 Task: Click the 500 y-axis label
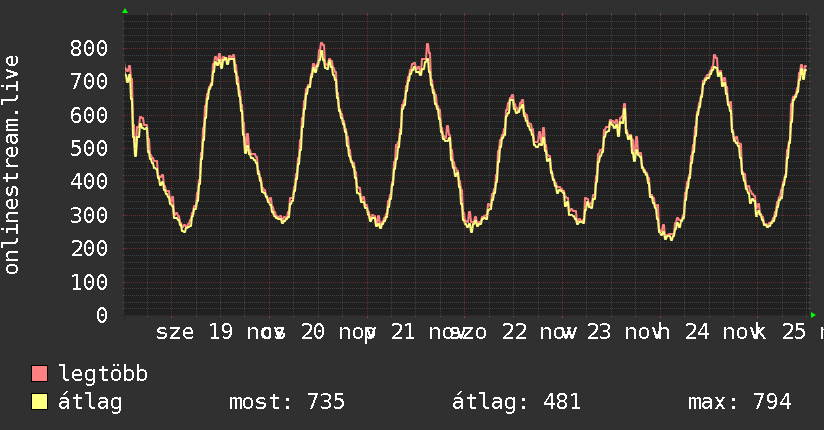point(89,148)
